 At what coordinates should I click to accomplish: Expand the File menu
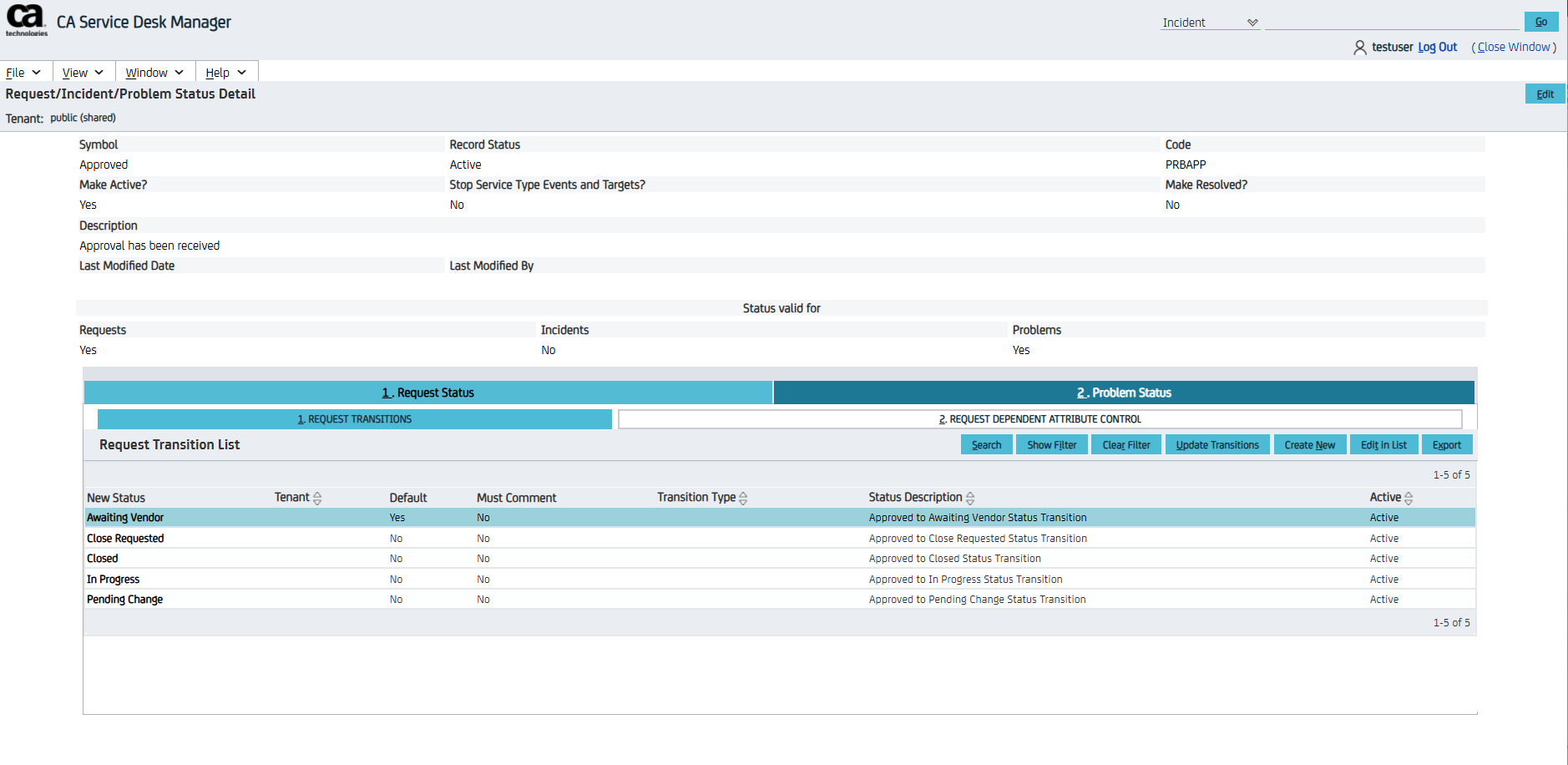23,73
